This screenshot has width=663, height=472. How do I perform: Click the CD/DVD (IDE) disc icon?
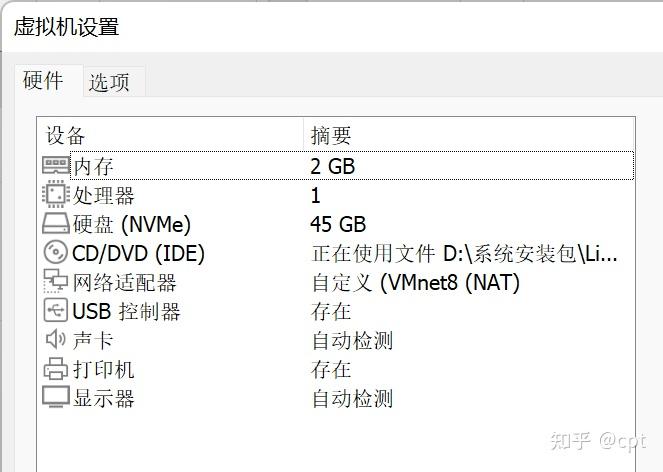coord(56,253)
